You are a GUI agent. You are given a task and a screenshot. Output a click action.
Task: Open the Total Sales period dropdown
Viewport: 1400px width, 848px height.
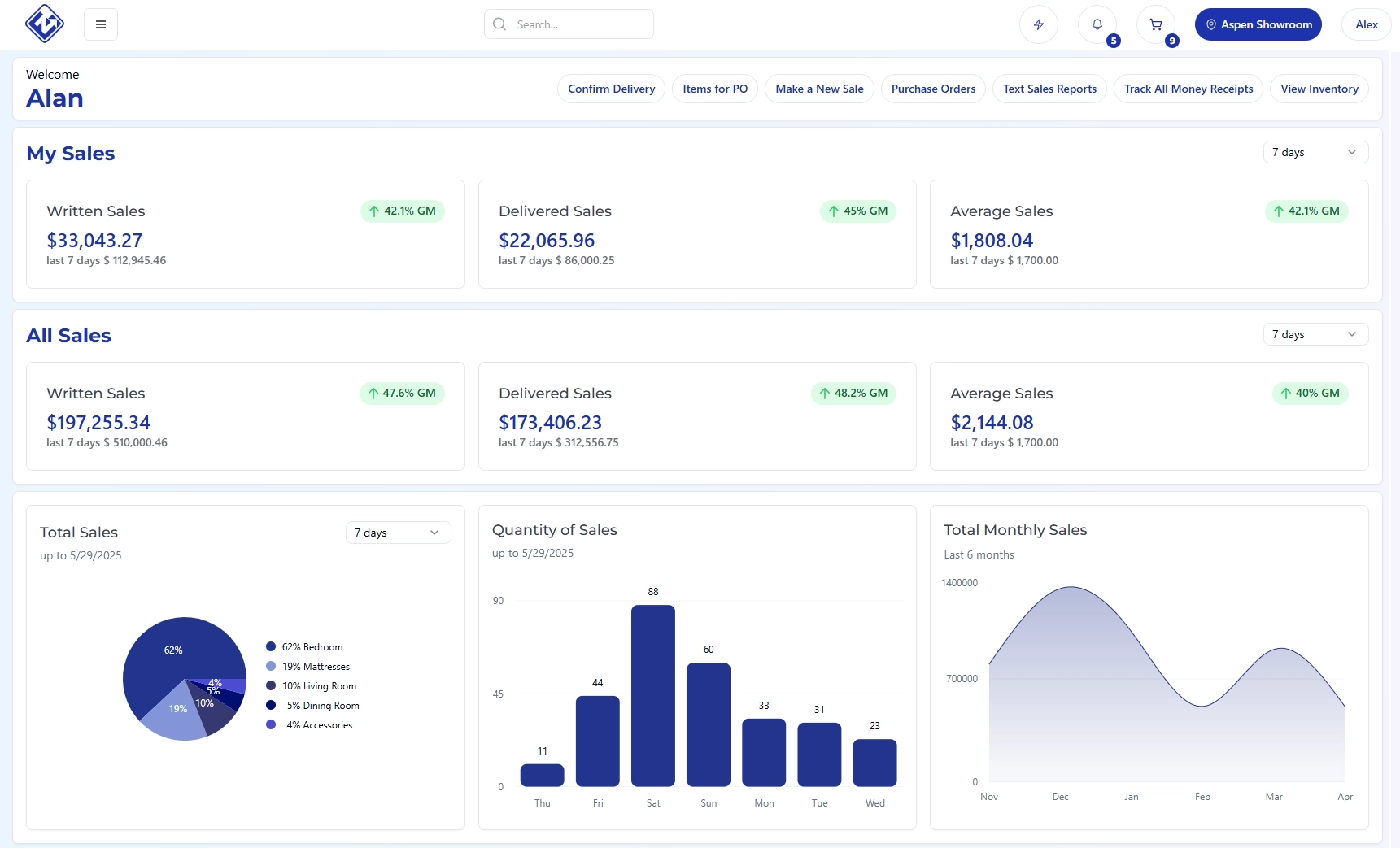coord(398,533)
